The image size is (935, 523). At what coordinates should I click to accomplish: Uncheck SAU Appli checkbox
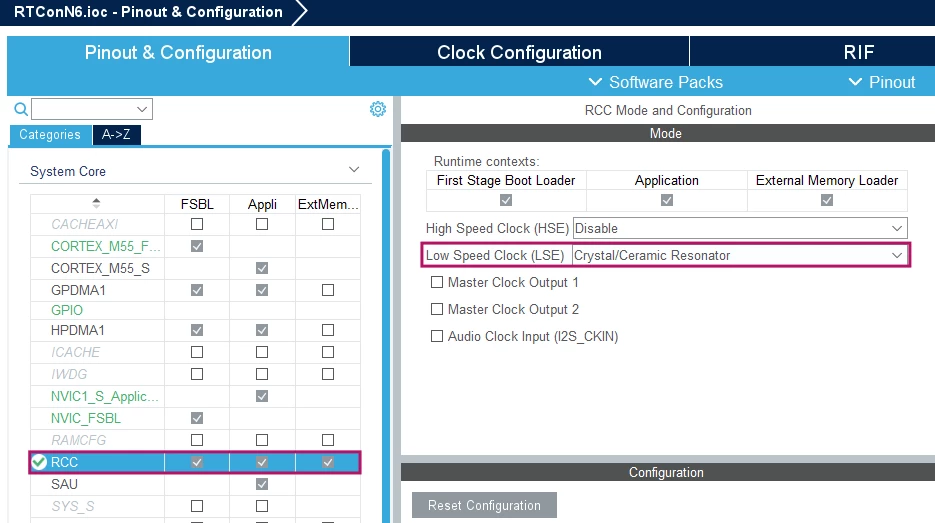(x=262, y=484)
